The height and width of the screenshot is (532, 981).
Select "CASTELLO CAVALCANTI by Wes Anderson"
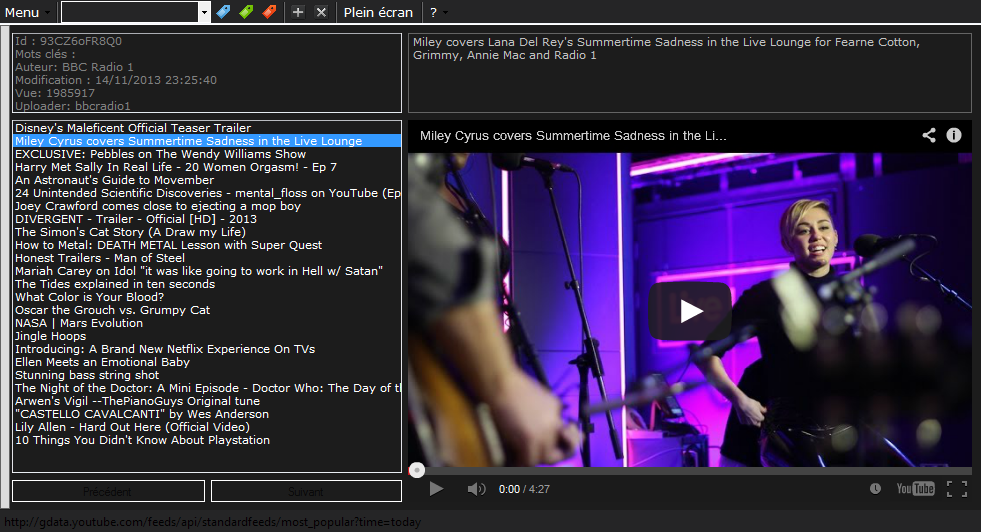[x=207, y=414]
